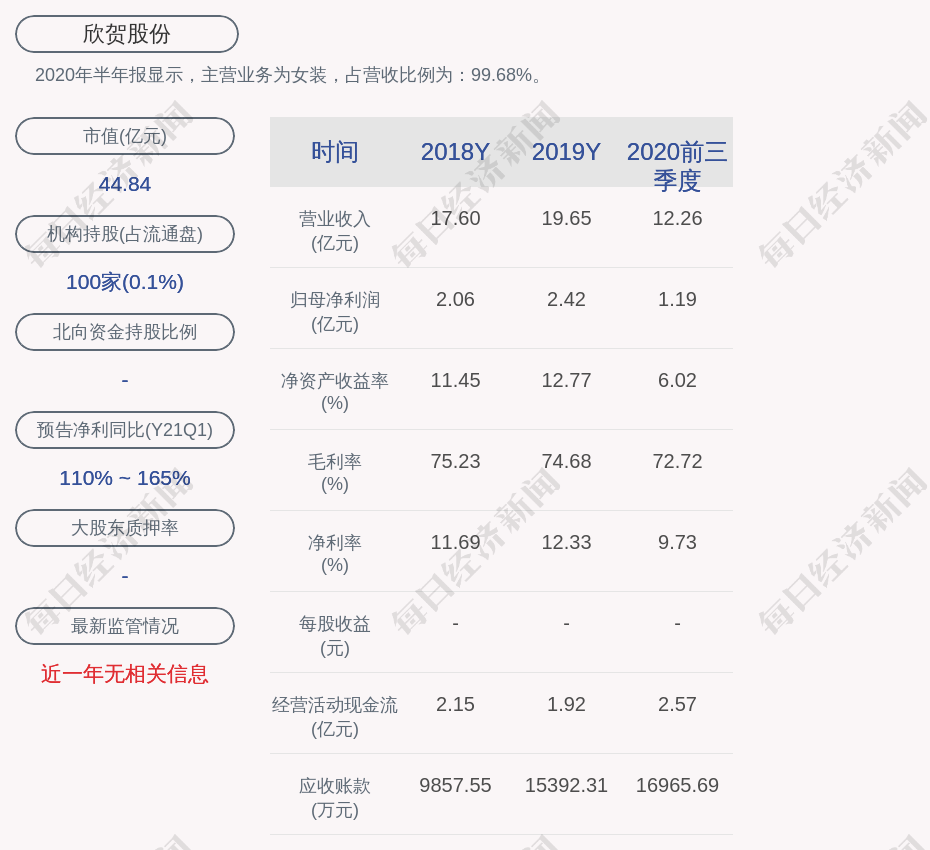Click the 营业收入(亿元) row label
This screenshot has width=930, height=850.
coord(335,230)
